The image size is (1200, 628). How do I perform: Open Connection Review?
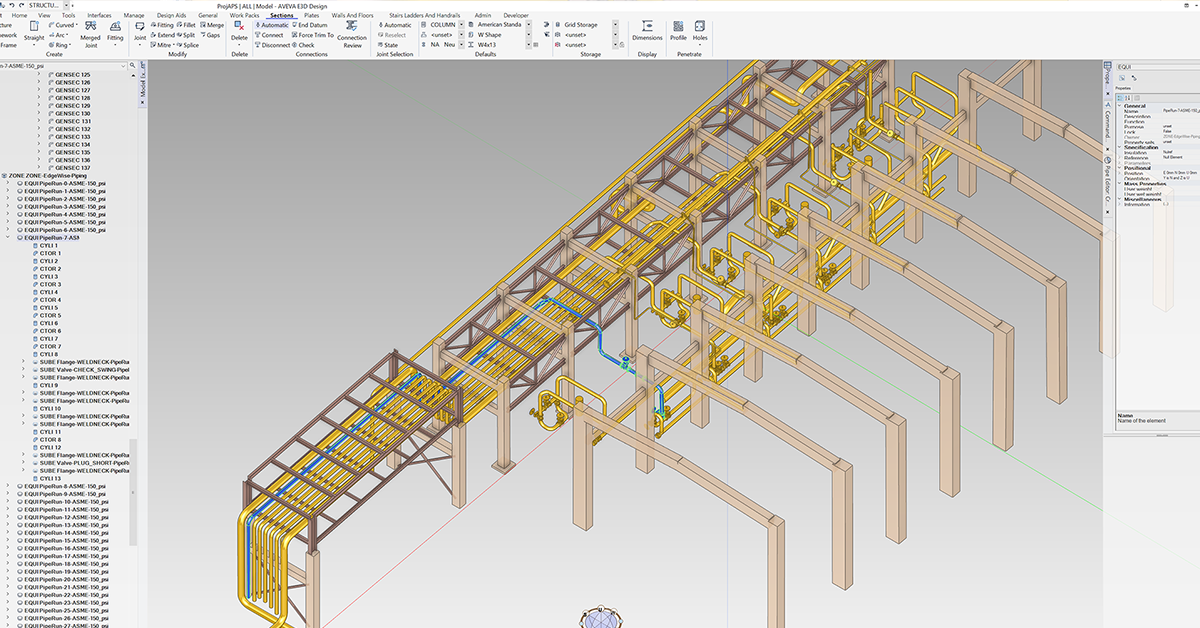coord(352,34)
